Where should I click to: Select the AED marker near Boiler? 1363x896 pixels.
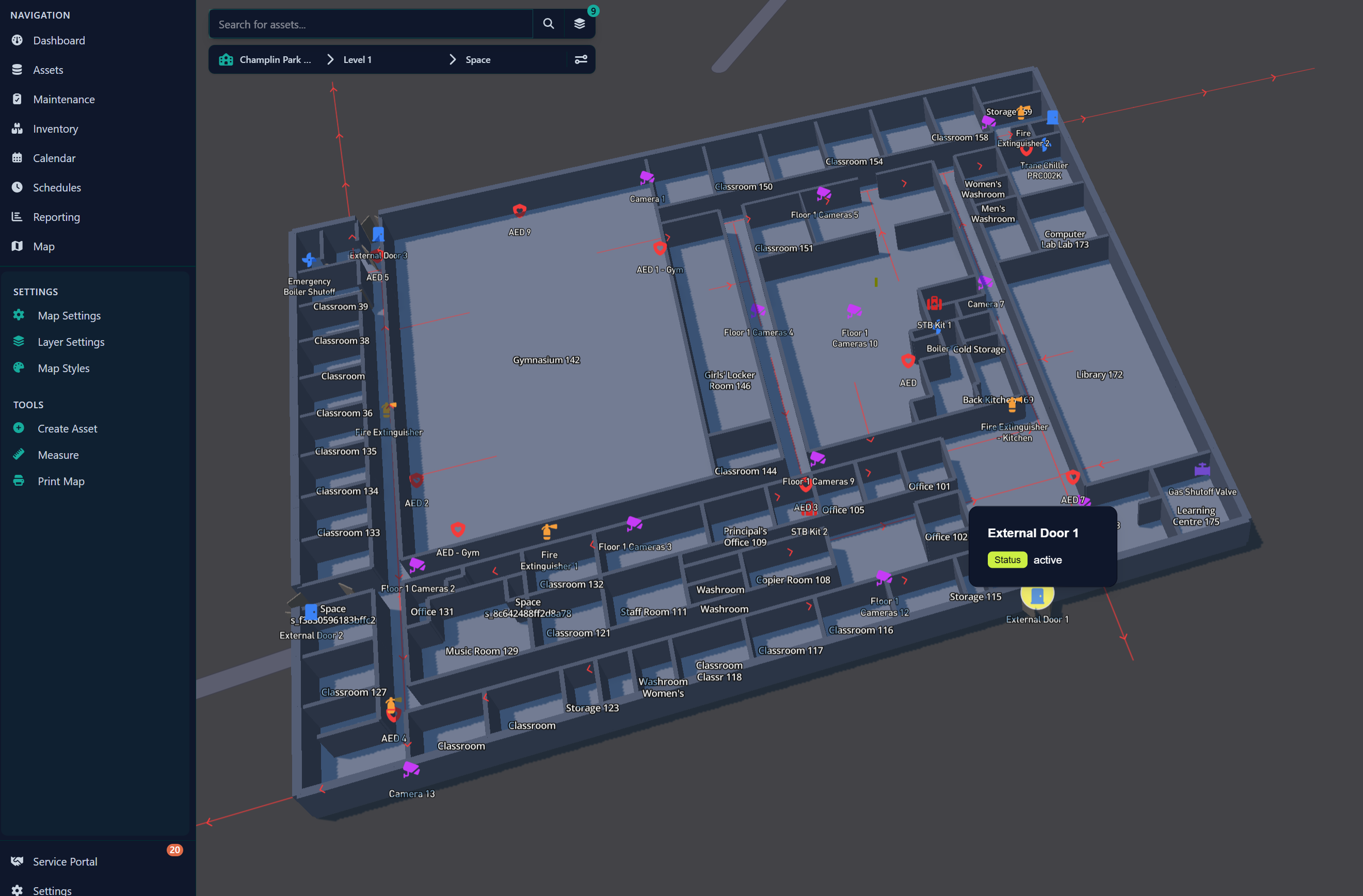(x=908, y=361)
